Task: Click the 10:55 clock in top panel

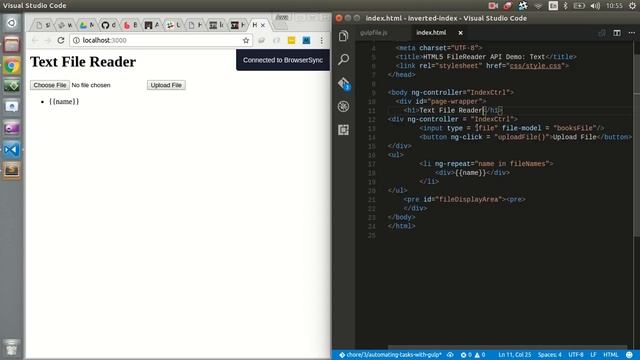Action: (x=614, y=6)
